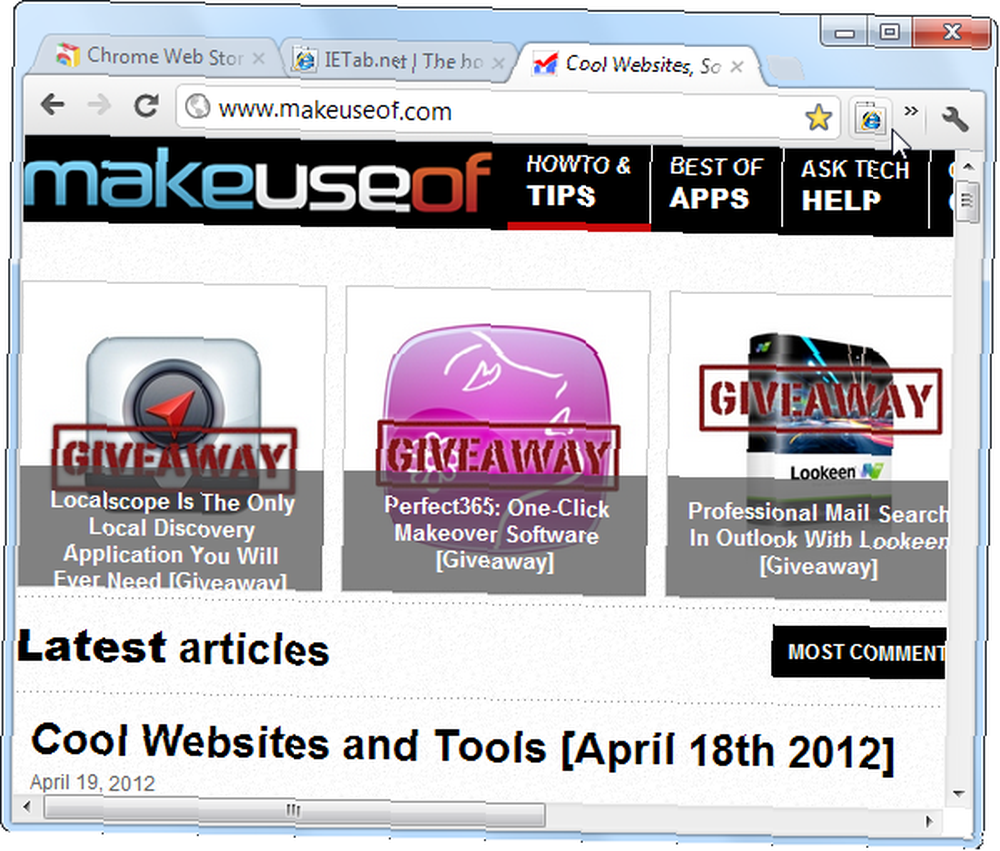This screenshot has height=851, width=1000.
Task: Open the ASK TECH HELP menu
Action: click(855, 187)
